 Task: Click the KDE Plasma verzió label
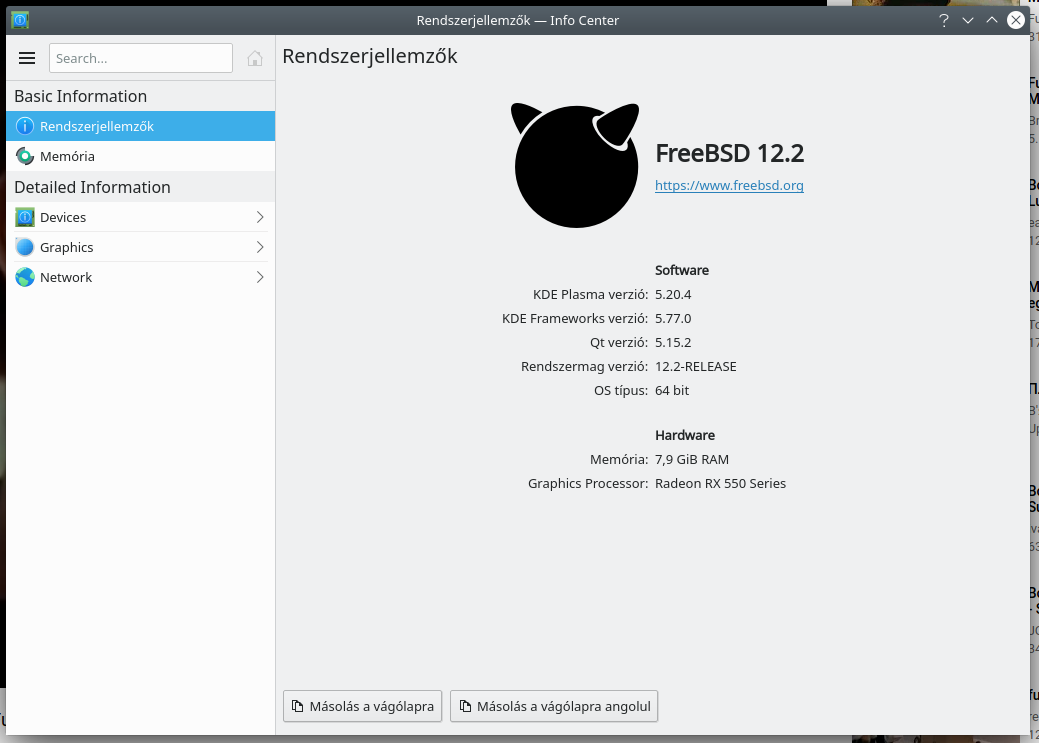tap(590, 294)
